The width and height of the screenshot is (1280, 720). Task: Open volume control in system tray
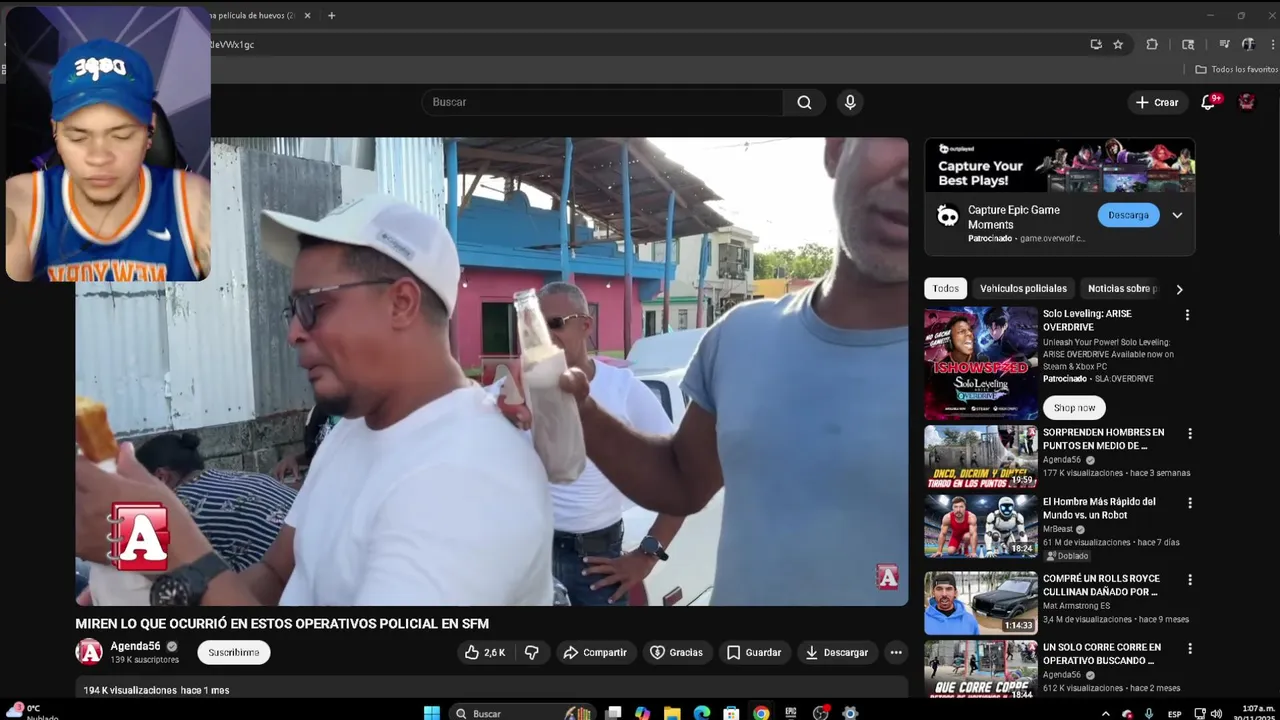pyautogui.click(x=1216, y=713)
